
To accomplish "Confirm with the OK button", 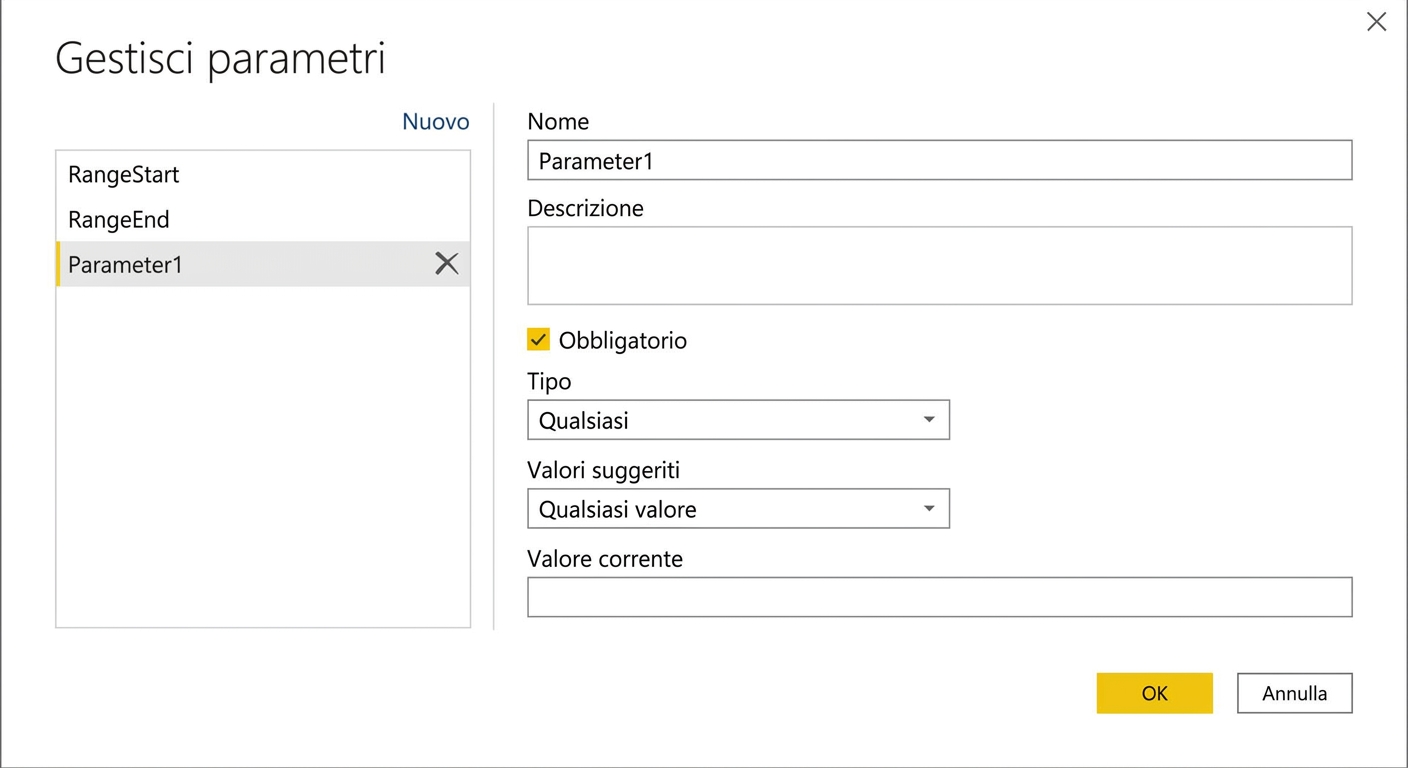I will [x=1154, y=693].
